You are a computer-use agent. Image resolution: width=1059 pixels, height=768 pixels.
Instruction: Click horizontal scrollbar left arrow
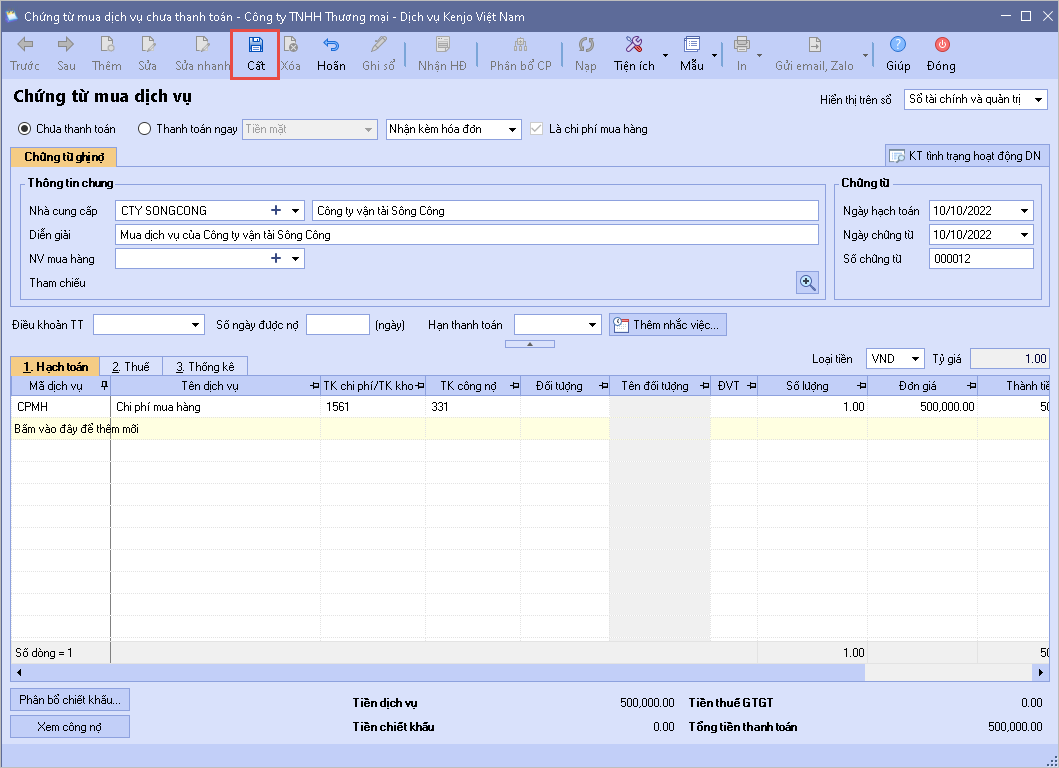[19, 672]
